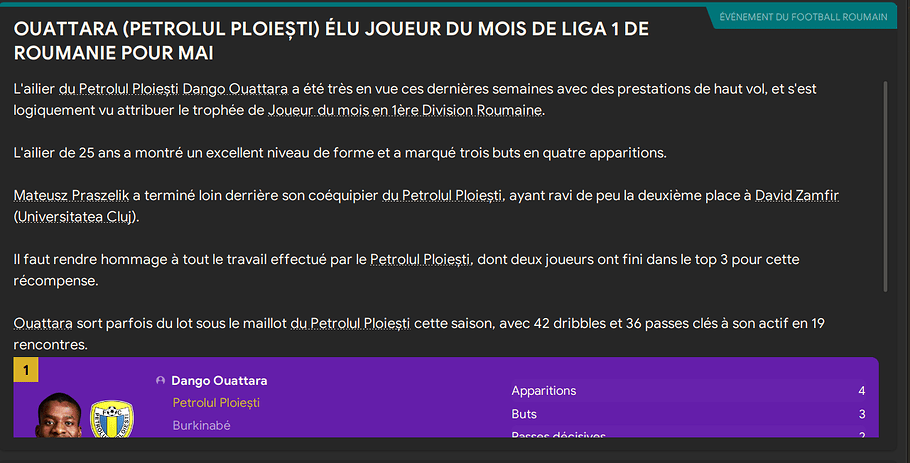Click the Buts stat row
The width and height of the screenshot is (910, 463).
[688, 414]
